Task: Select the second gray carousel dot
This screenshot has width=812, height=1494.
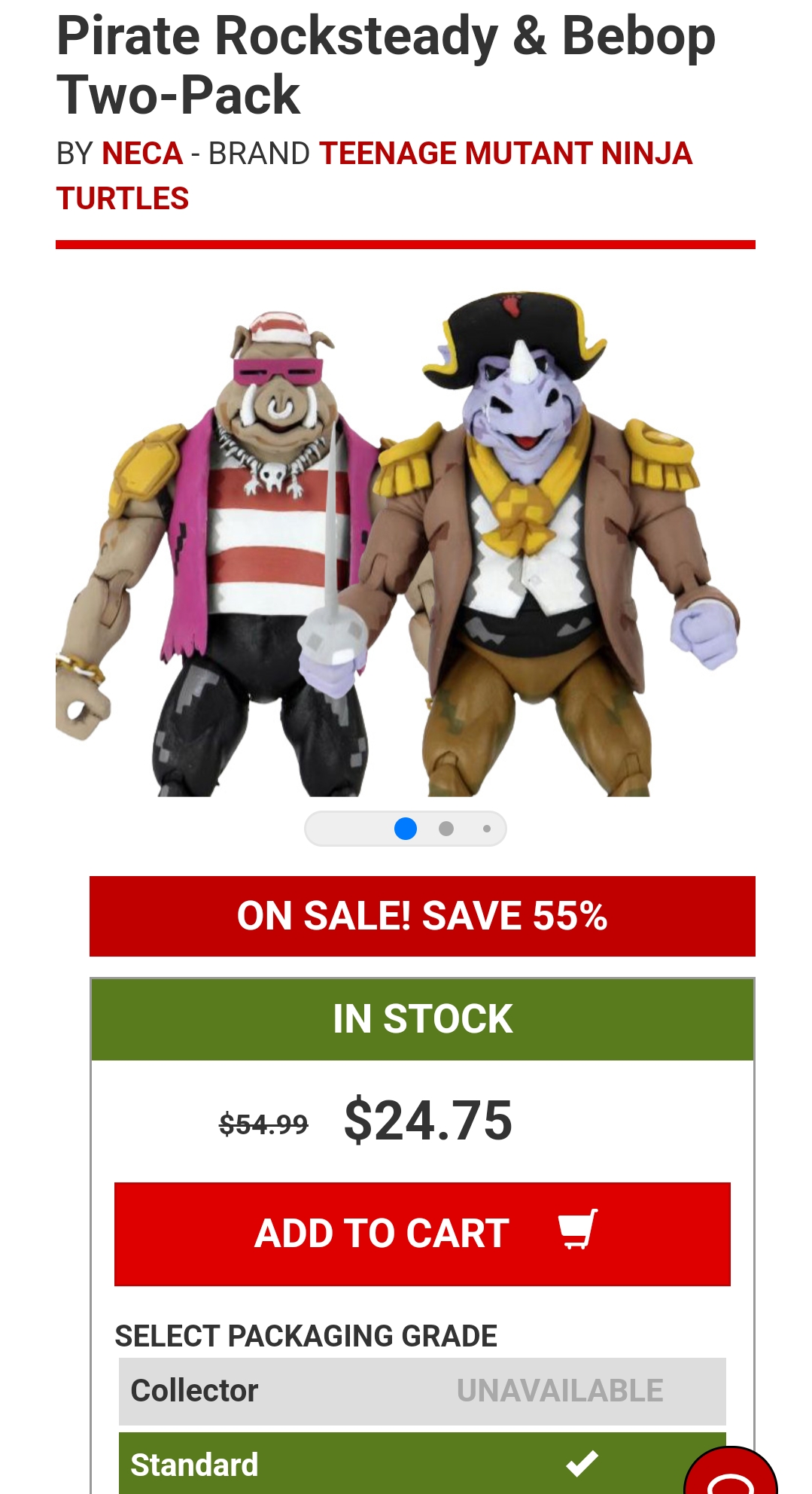Action: coord(446,829)
